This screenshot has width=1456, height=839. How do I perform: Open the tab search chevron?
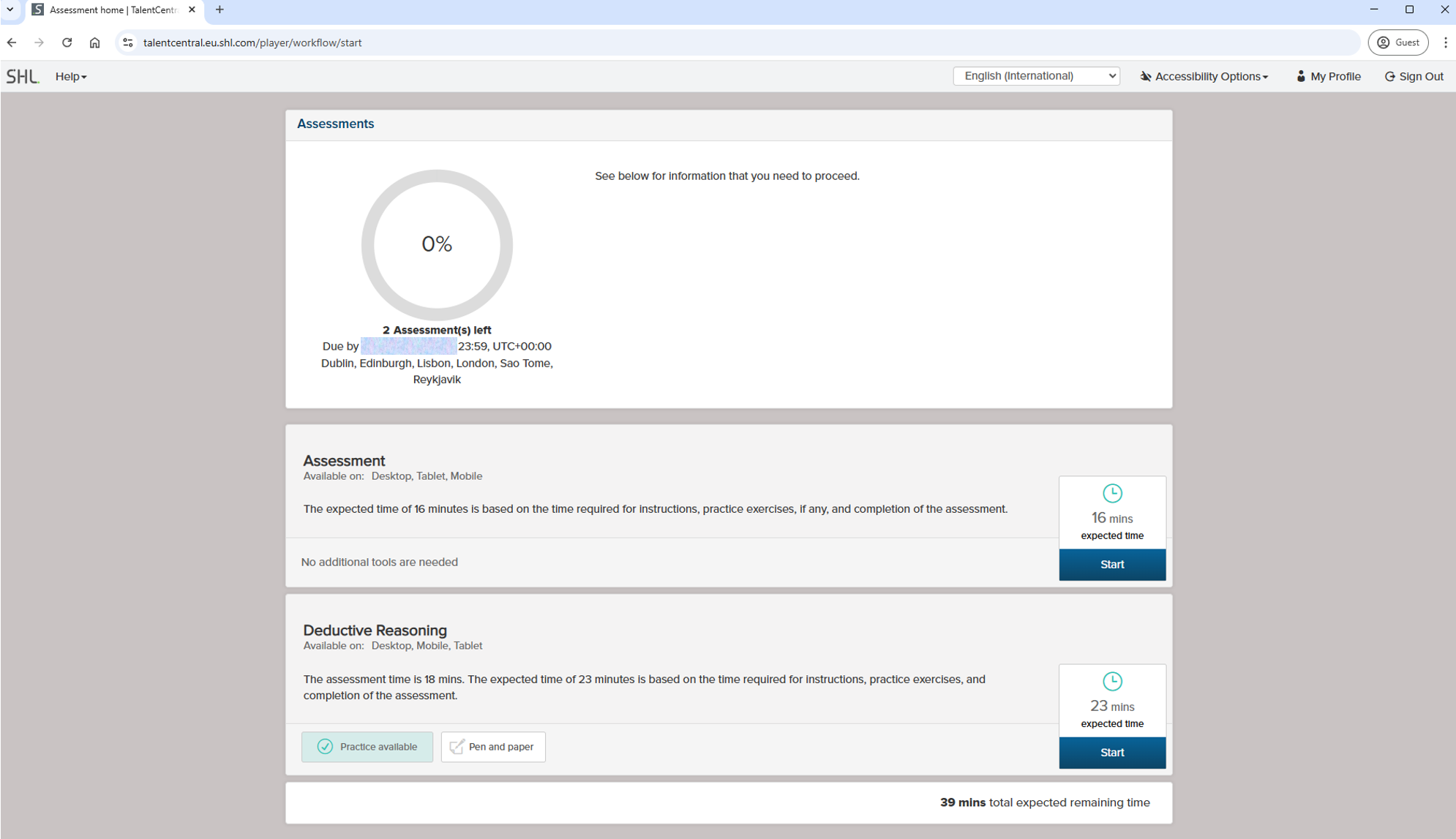[10, 10]
